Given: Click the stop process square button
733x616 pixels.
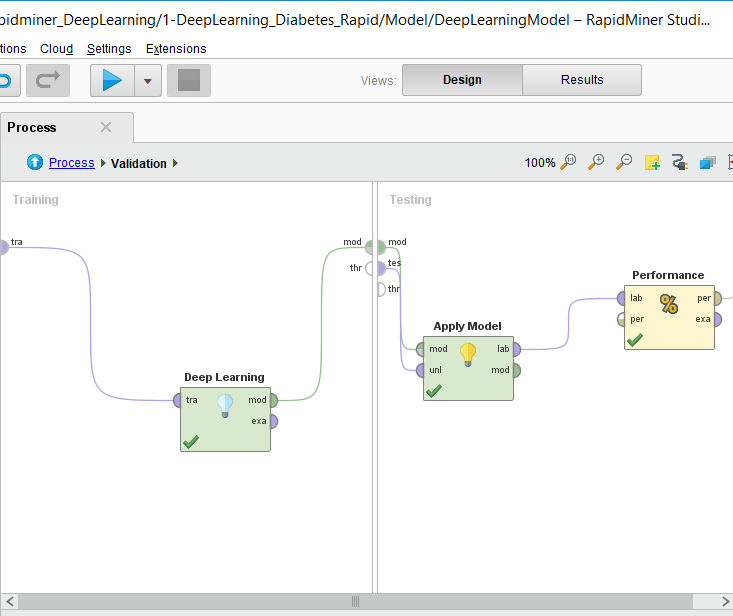Looking at the screenshot, I should coord(189,81).
